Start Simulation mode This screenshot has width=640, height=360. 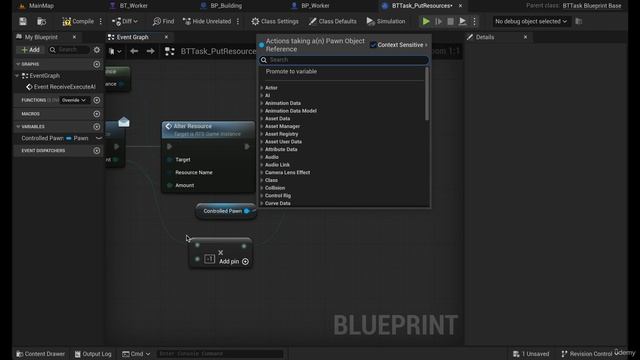point(386,21)
